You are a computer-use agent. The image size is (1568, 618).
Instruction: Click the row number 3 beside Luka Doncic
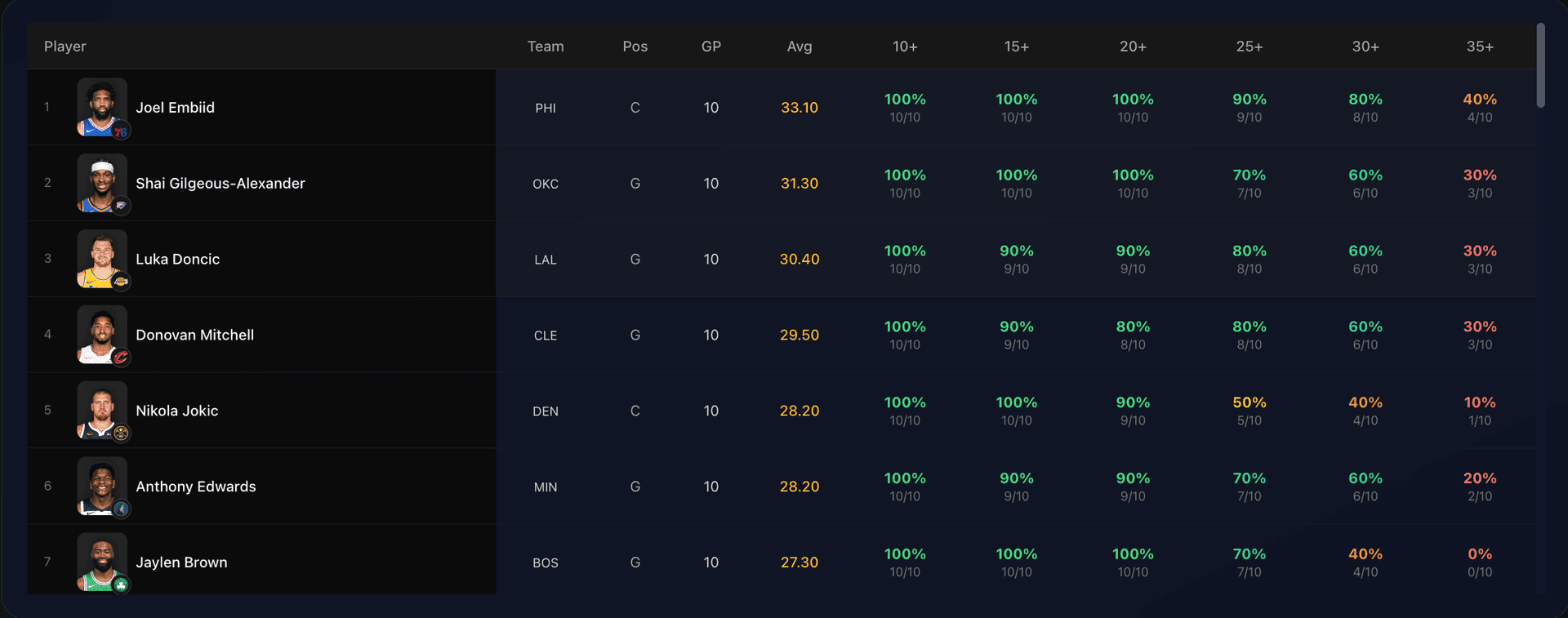47,259
